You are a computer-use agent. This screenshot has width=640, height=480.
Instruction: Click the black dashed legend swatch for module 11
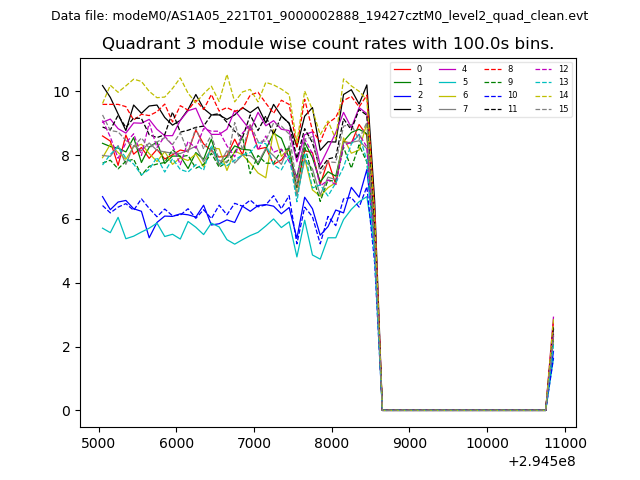click(494, 108)
